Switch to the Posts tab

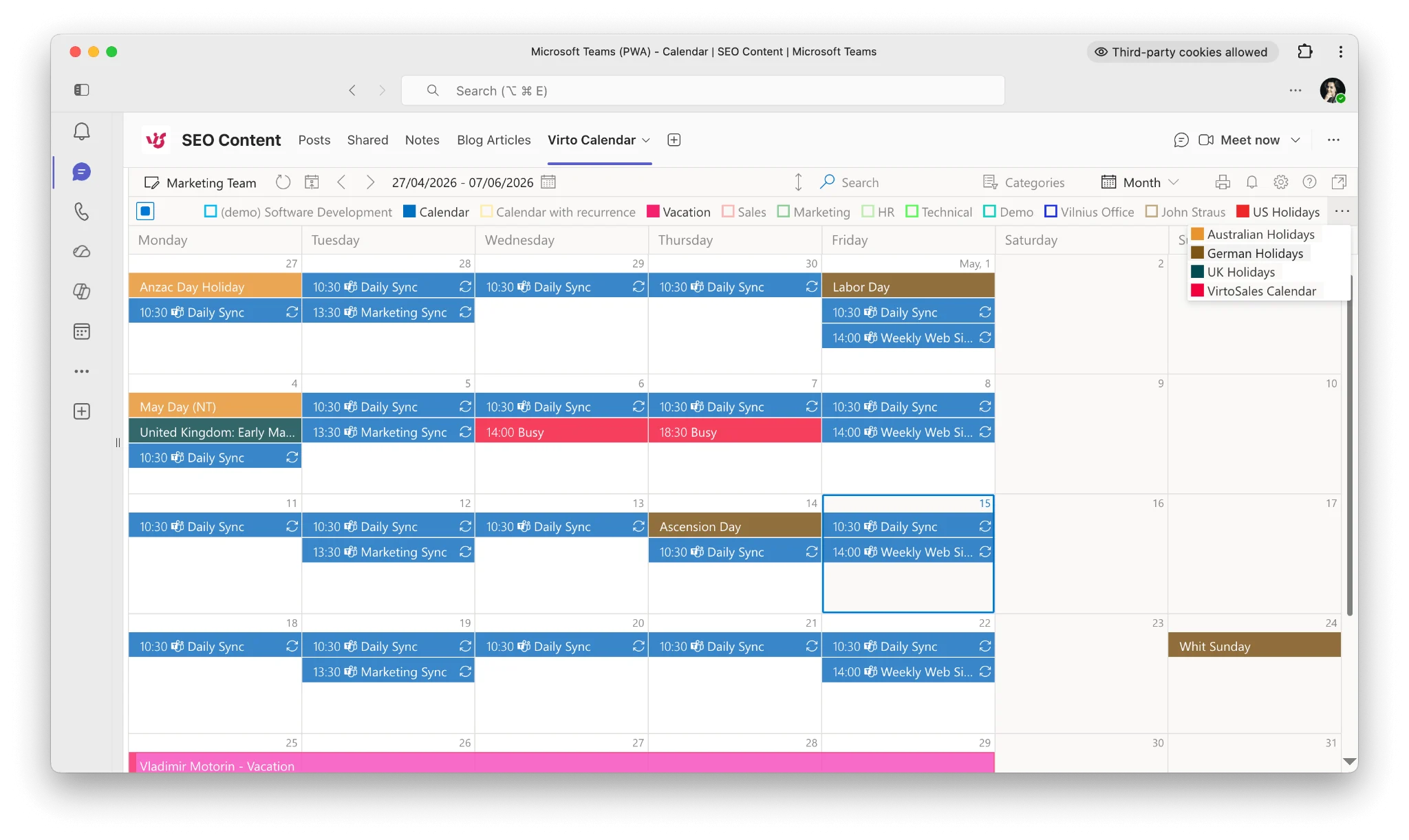point(314,140)
